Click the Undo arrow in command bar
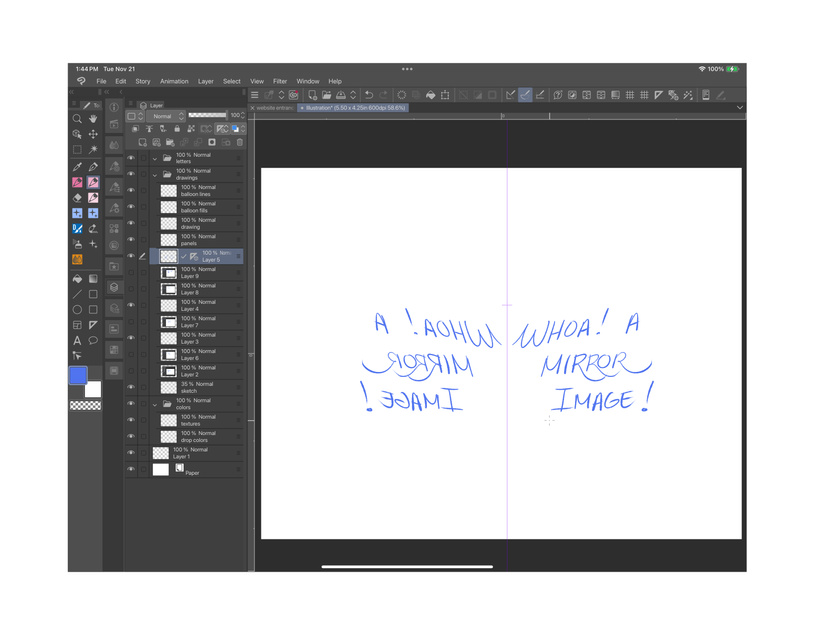This screenshot has height=634, width=820. tap(369, 95)
